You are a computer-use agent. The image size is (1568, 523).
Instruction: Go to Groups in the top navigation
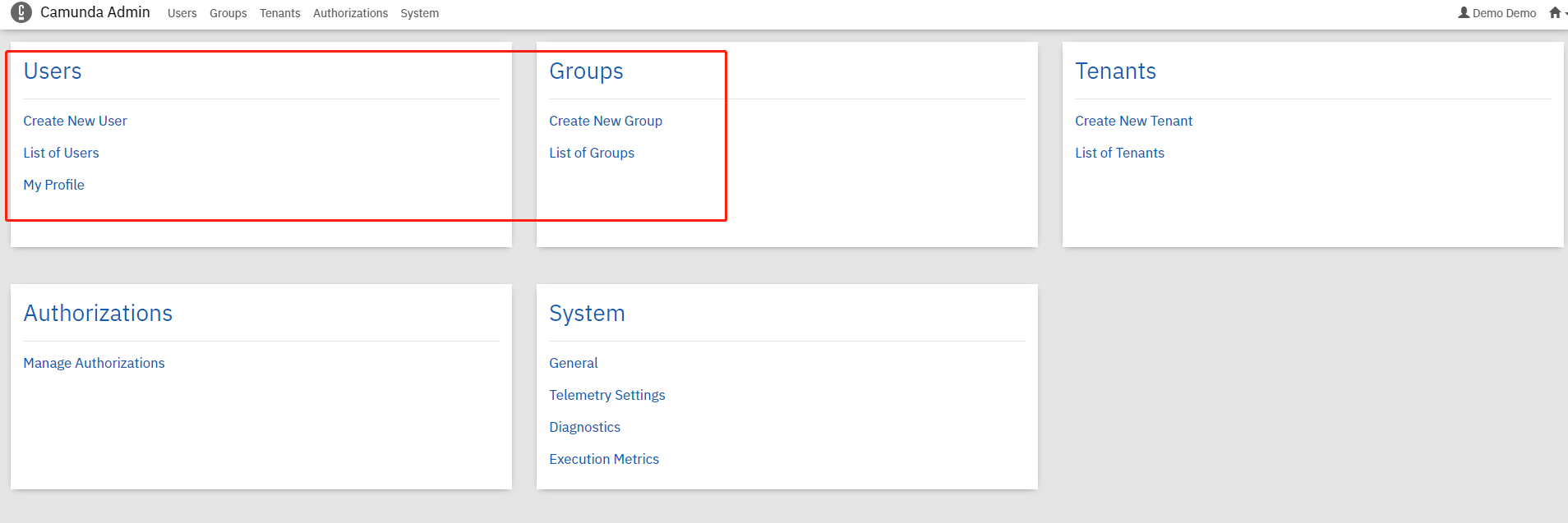coord(228,13)
